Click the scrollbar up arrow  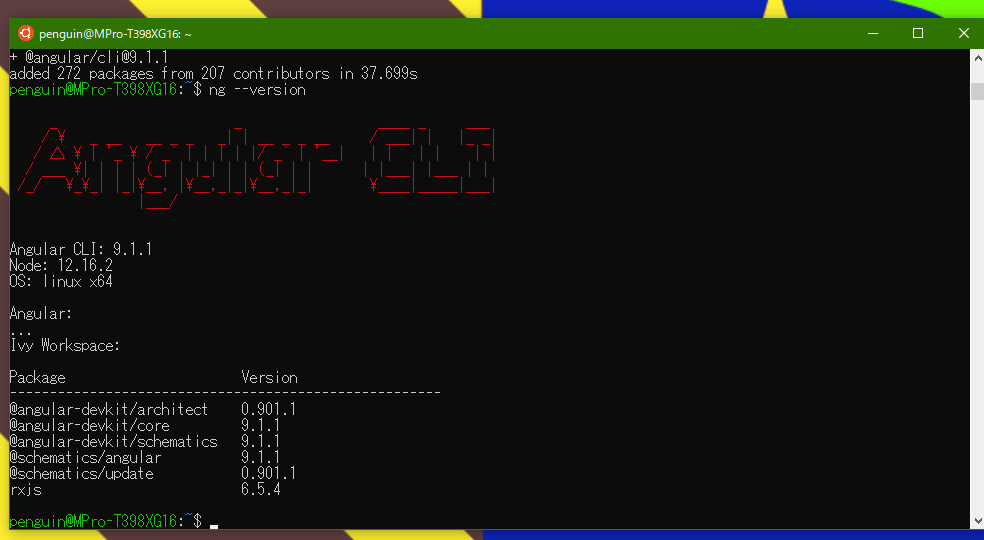tap(977, 58)
